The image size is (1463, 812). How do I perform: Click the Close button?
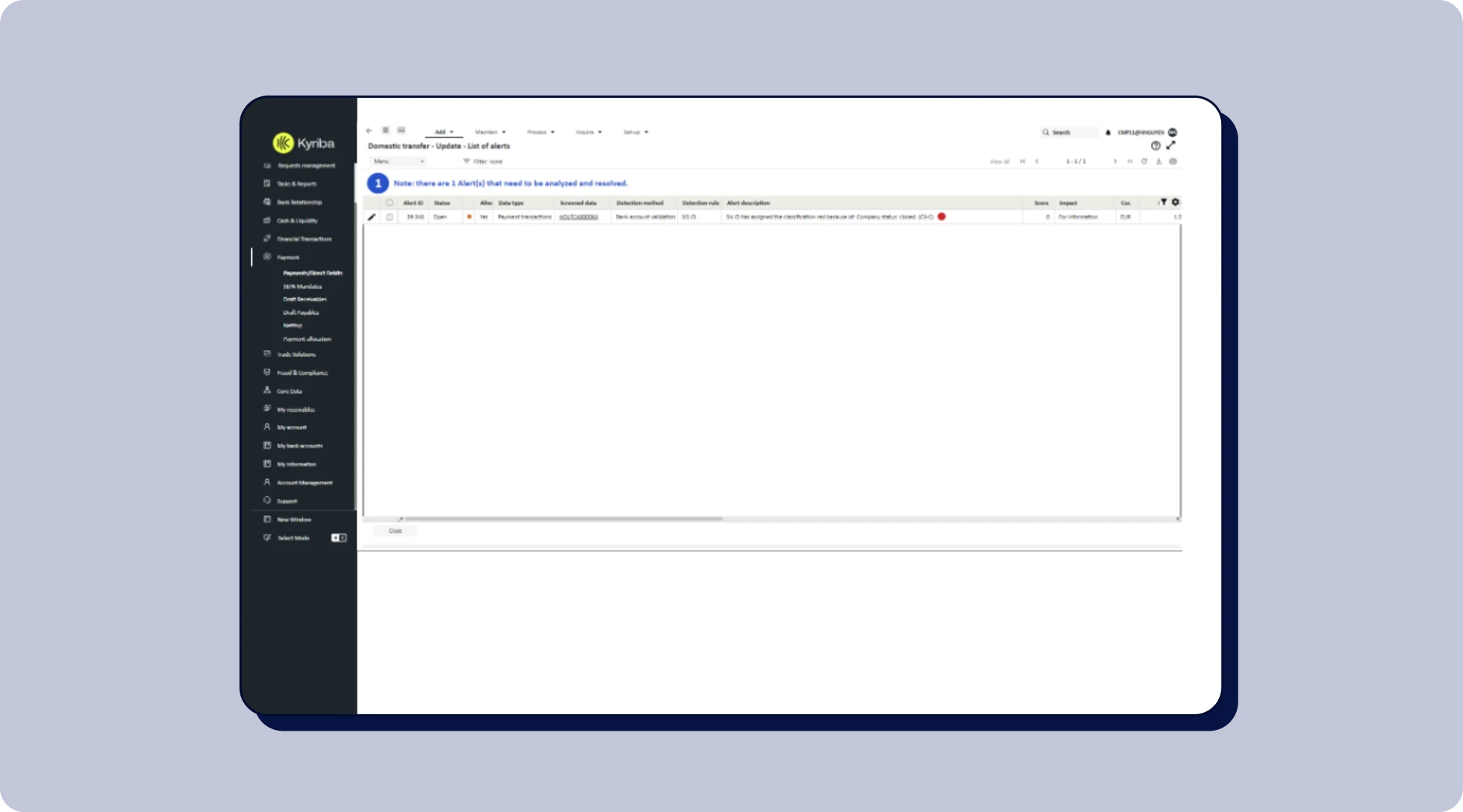tap(395, 531)
